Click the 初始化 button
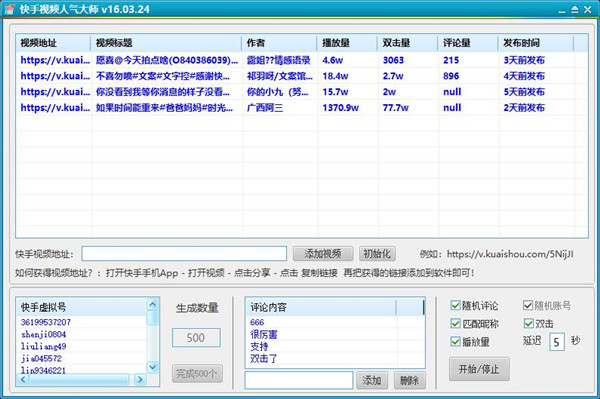This screenshot has width=600, height=399. click(x=377, y=254)
